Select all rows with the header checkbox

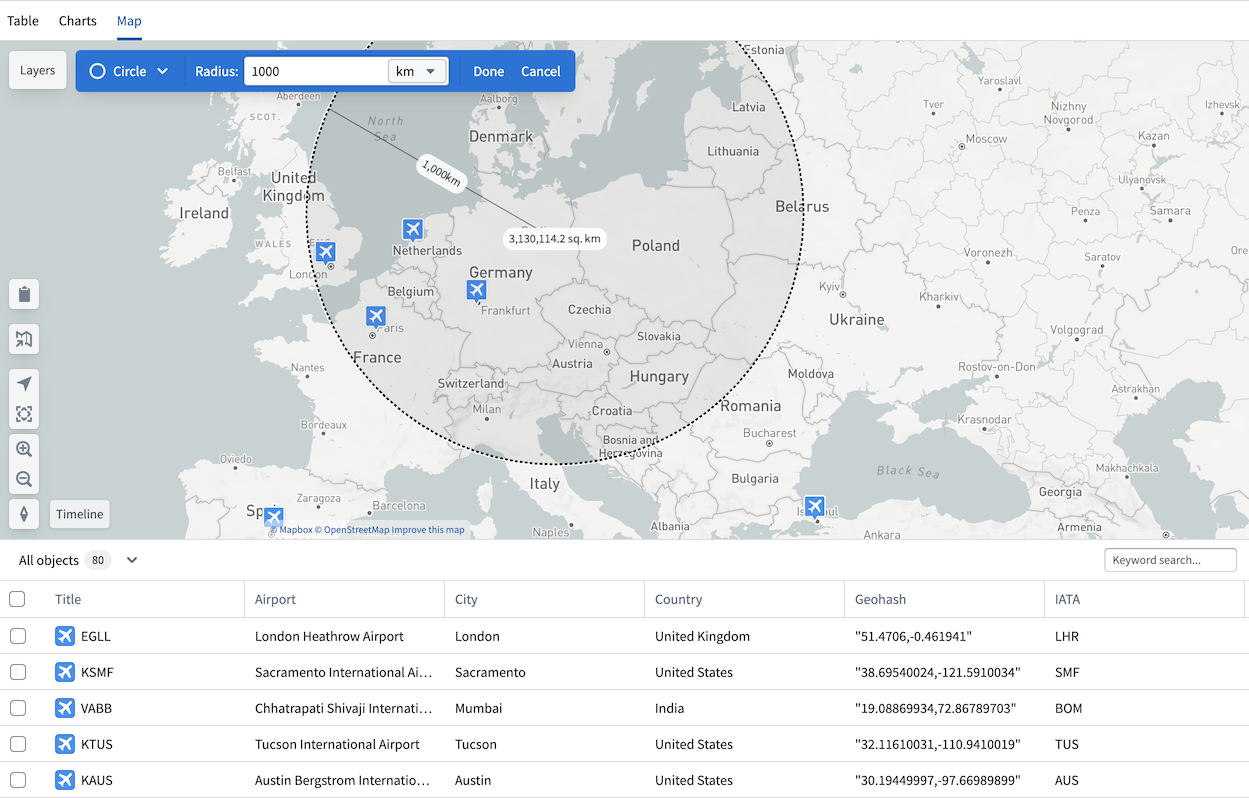click(17, 598)
